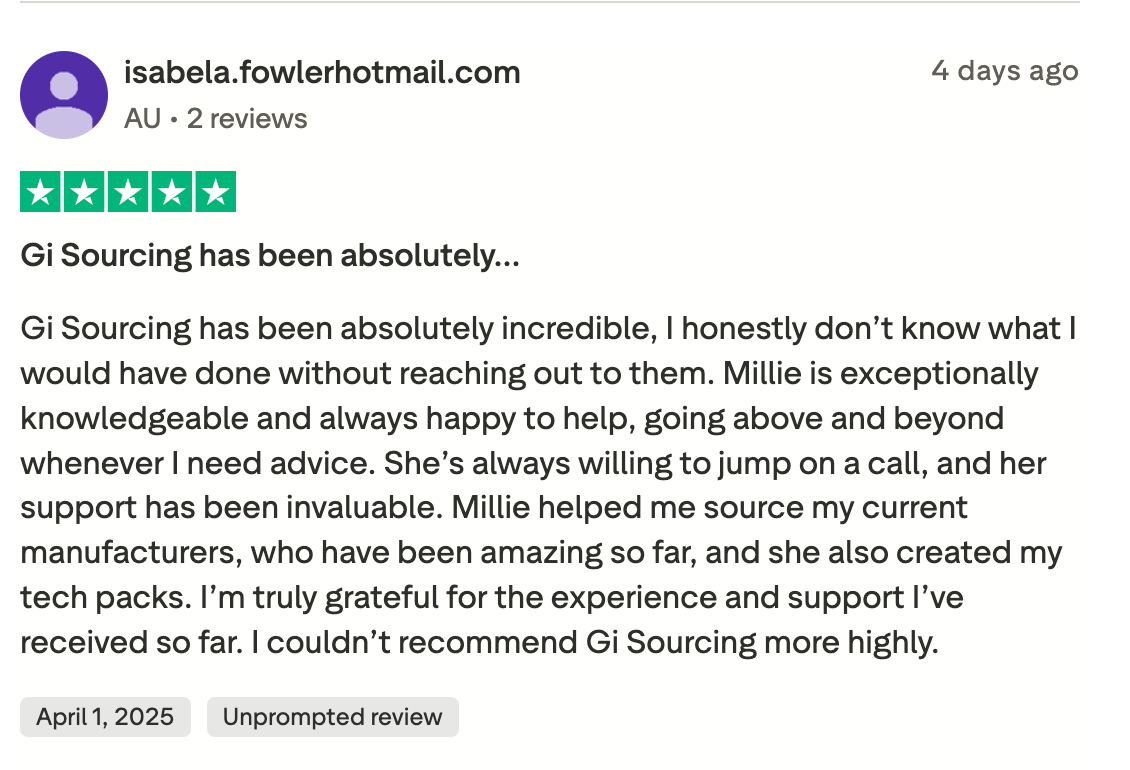The image size is (1130, 770).
Task: Open the reviewer's 2 reviews count
Action: (247, 119)
